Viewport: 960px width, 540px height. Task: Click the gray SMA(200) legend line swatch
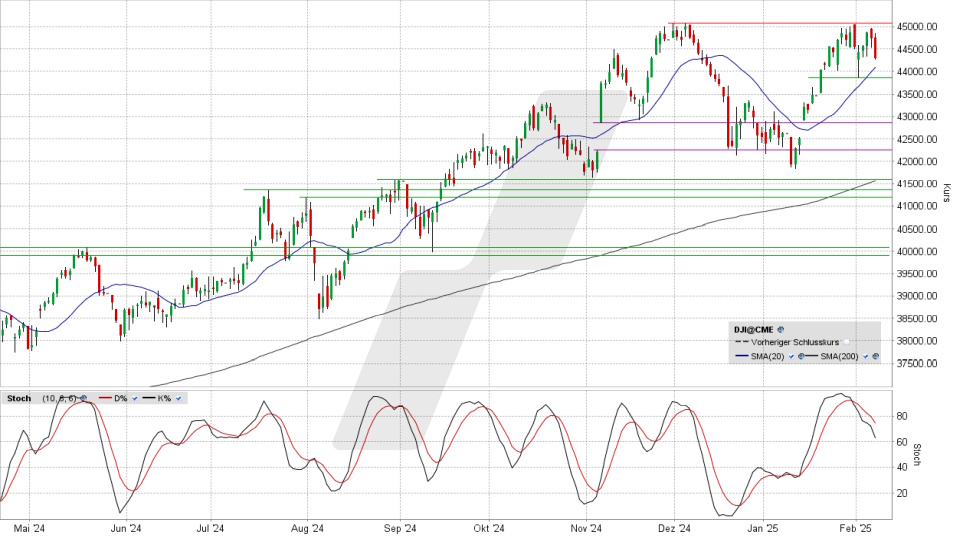pos(811,356)
